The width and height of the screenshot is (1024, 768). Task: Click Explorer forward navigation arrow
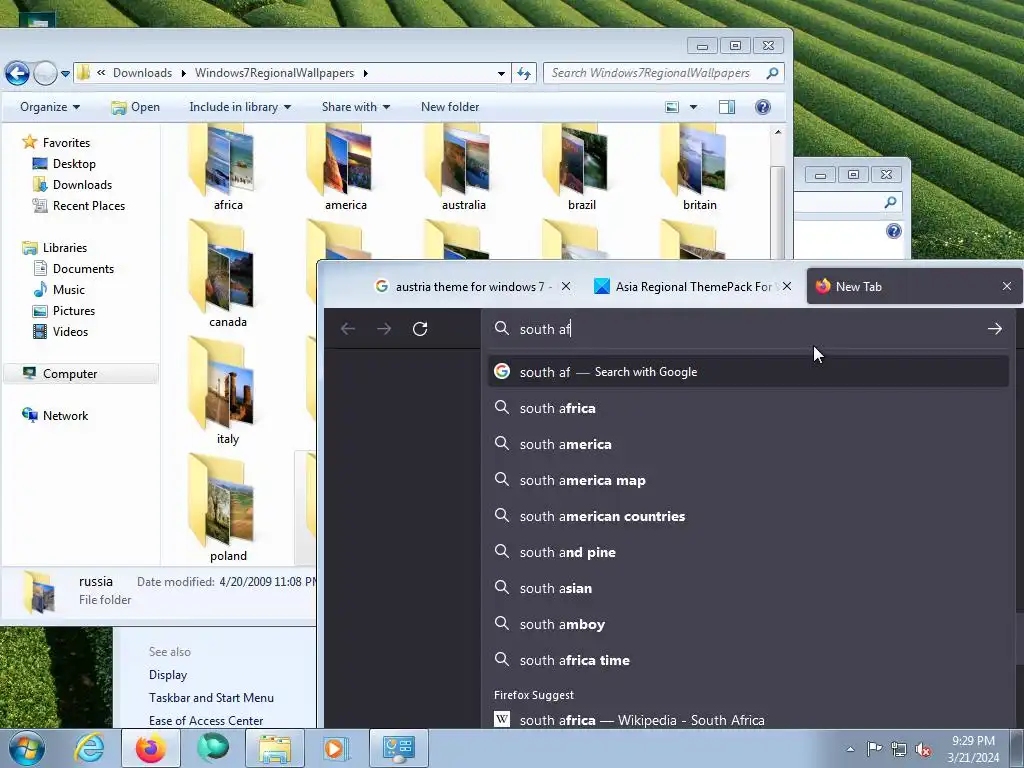tap(45, 73)
